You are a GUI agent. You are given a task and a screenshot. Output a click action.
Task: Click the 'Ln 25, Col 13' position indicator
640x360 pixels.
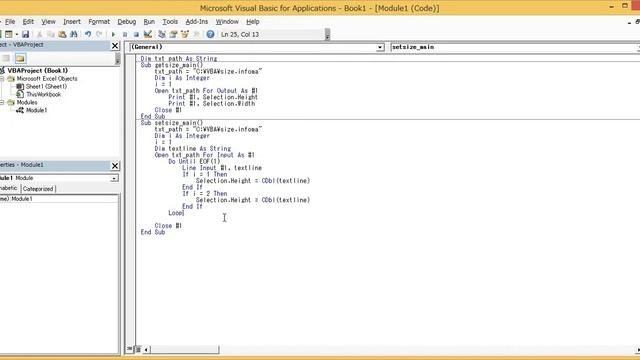(240, 35)
